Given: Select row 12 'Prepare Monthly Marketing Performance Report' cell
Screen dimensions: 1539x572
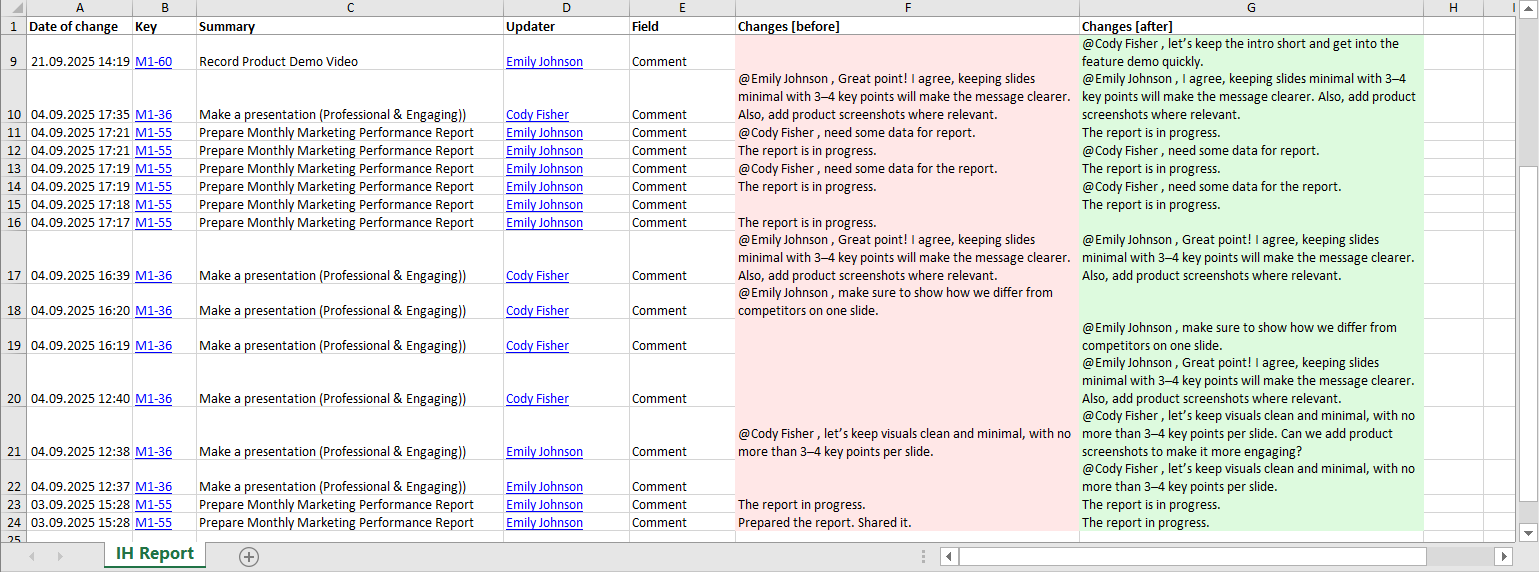Looking at the screenshot, I should (x=350, y=151).
